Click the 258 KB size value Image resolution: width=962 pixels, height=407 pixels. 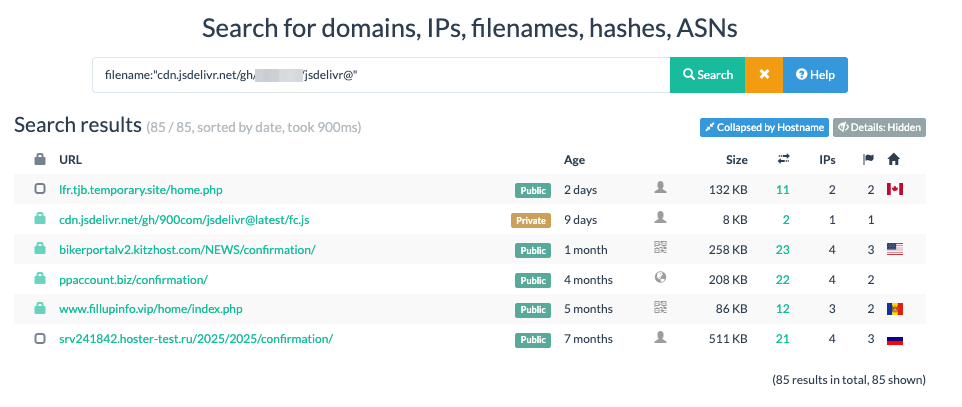pos(728,250)
